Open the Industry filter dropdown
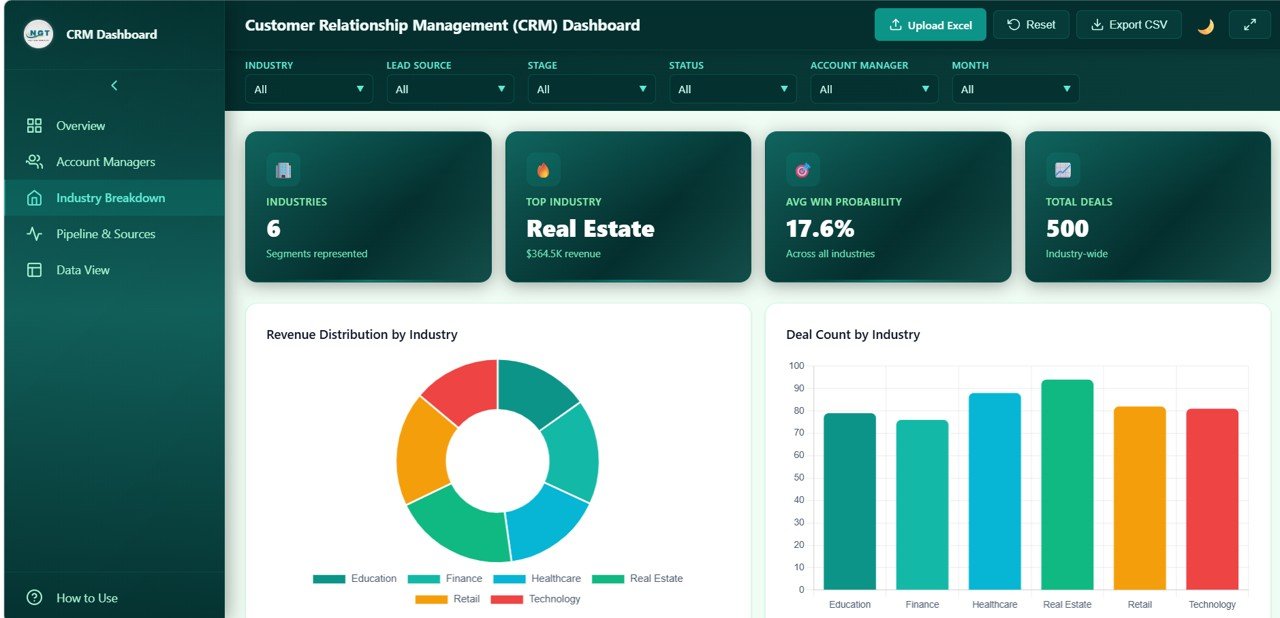This screenshot has height=618, width=1280. coord(309,88)
